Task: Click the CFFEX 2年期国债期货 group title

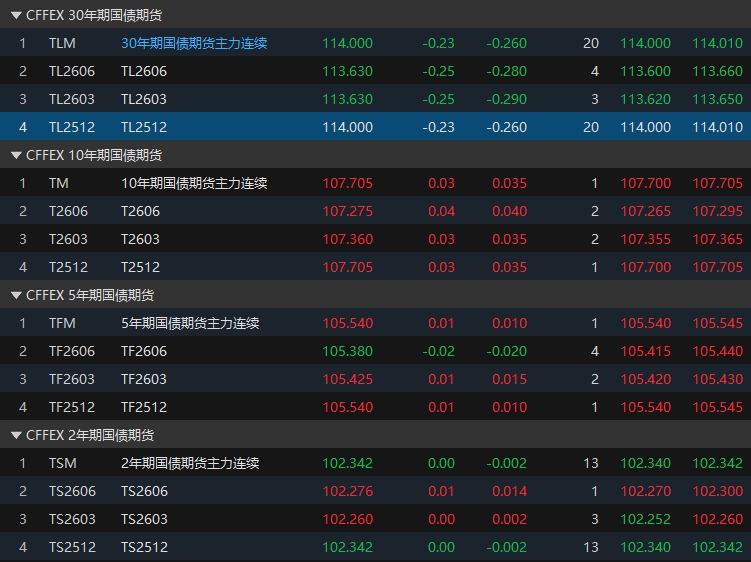Action: [x=90, y=435]
